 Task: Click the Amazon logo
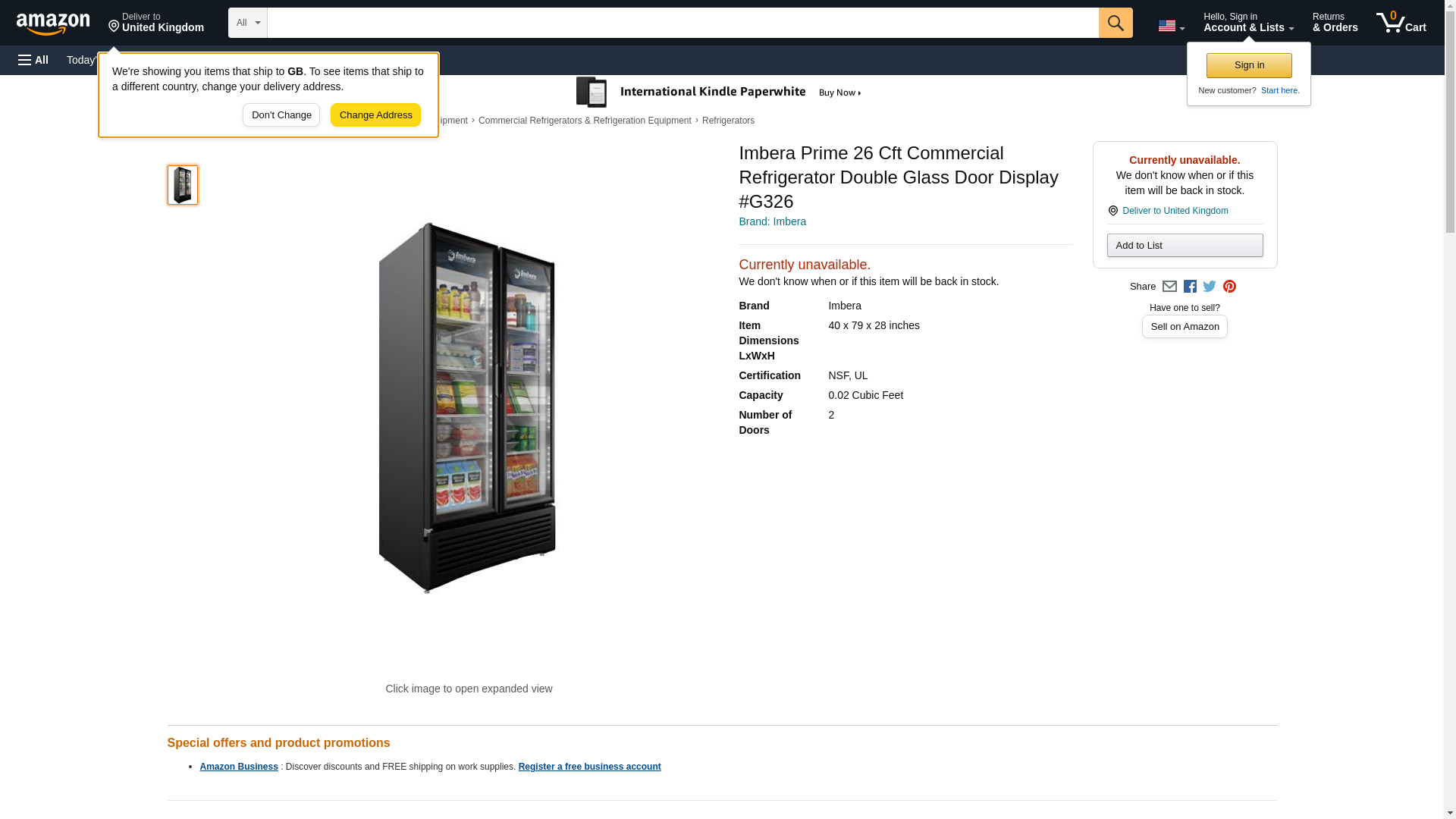(x=53, y=24)
